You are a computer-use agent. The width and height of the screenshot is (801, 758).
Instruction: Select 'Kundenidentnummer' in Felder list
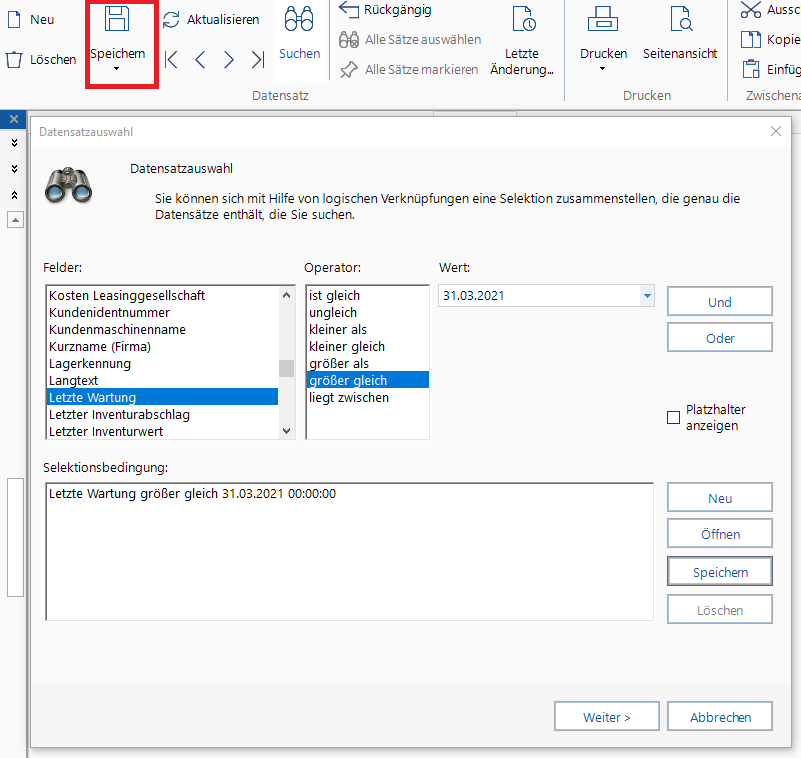[162, 312]
